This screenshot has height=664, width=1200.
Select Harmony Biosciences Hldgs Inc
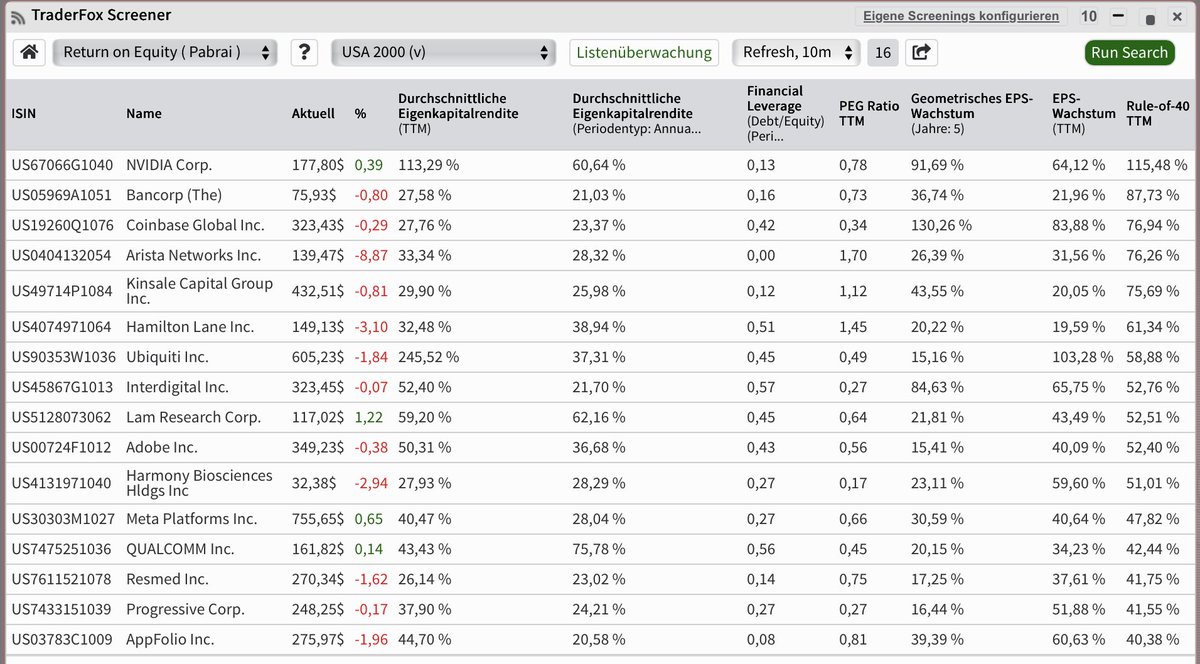click(x=199, y=483)
